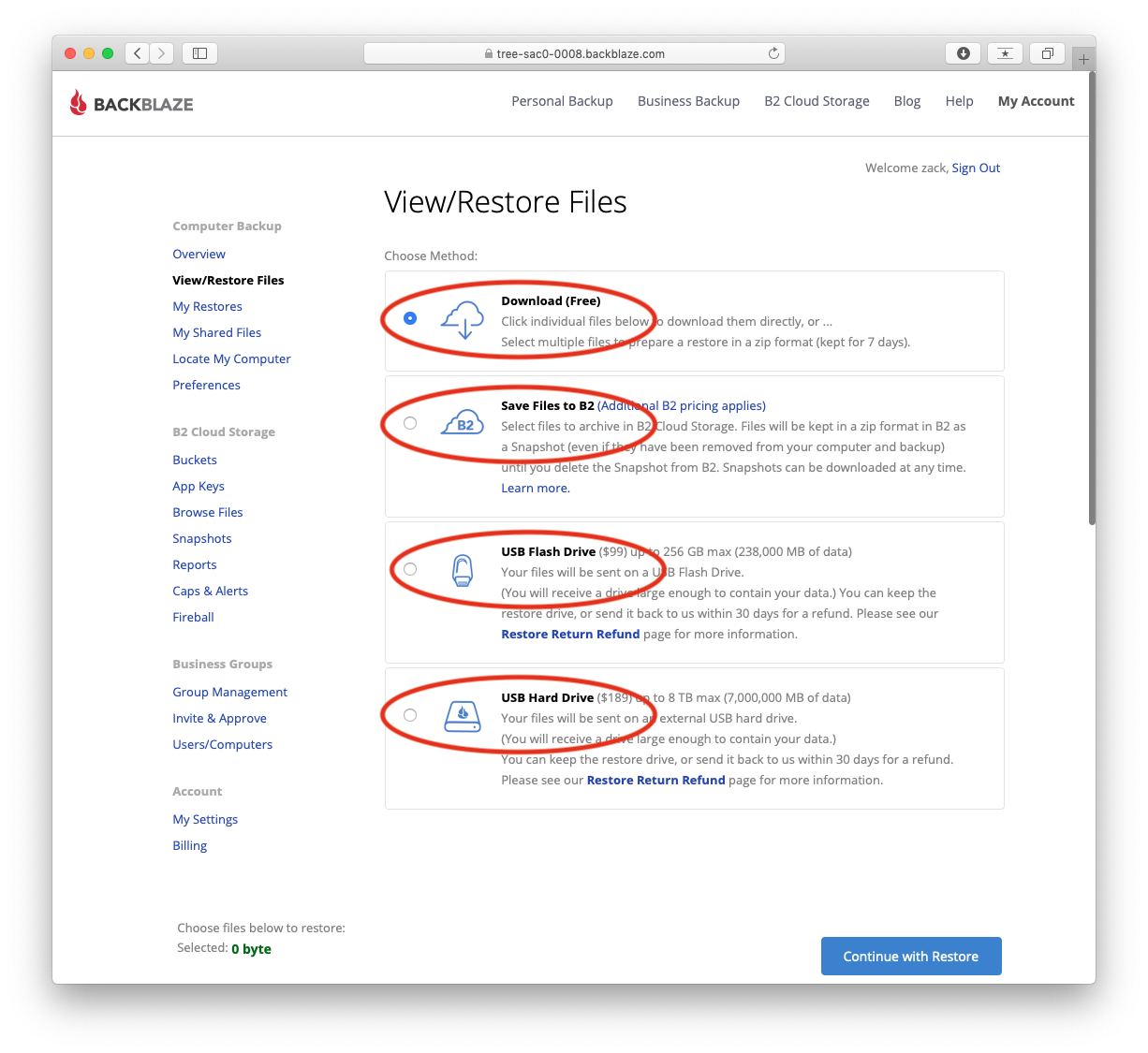Show all tabs overview button

[1047, 53]
